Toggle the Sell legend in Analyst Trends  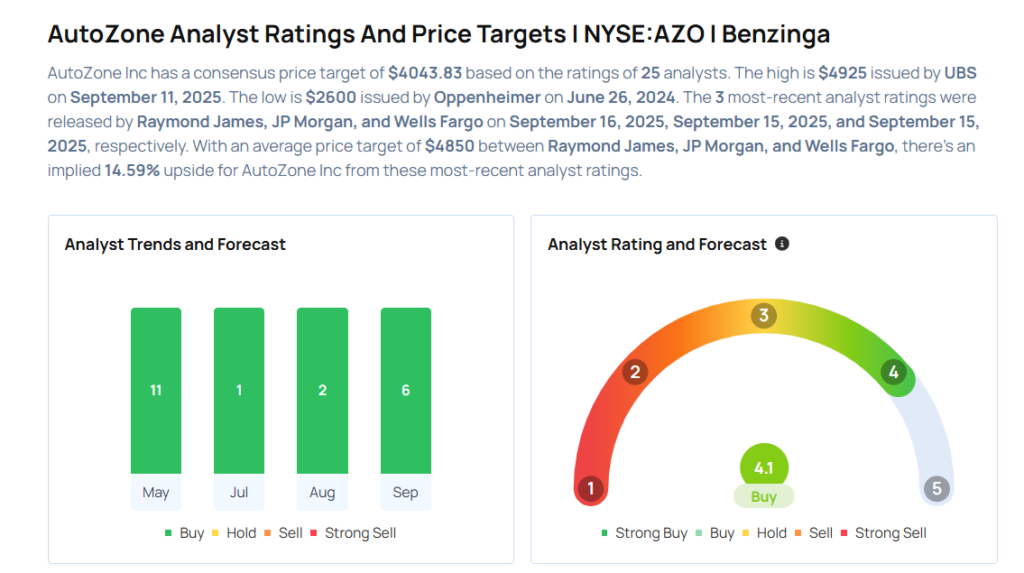(283, 533)
